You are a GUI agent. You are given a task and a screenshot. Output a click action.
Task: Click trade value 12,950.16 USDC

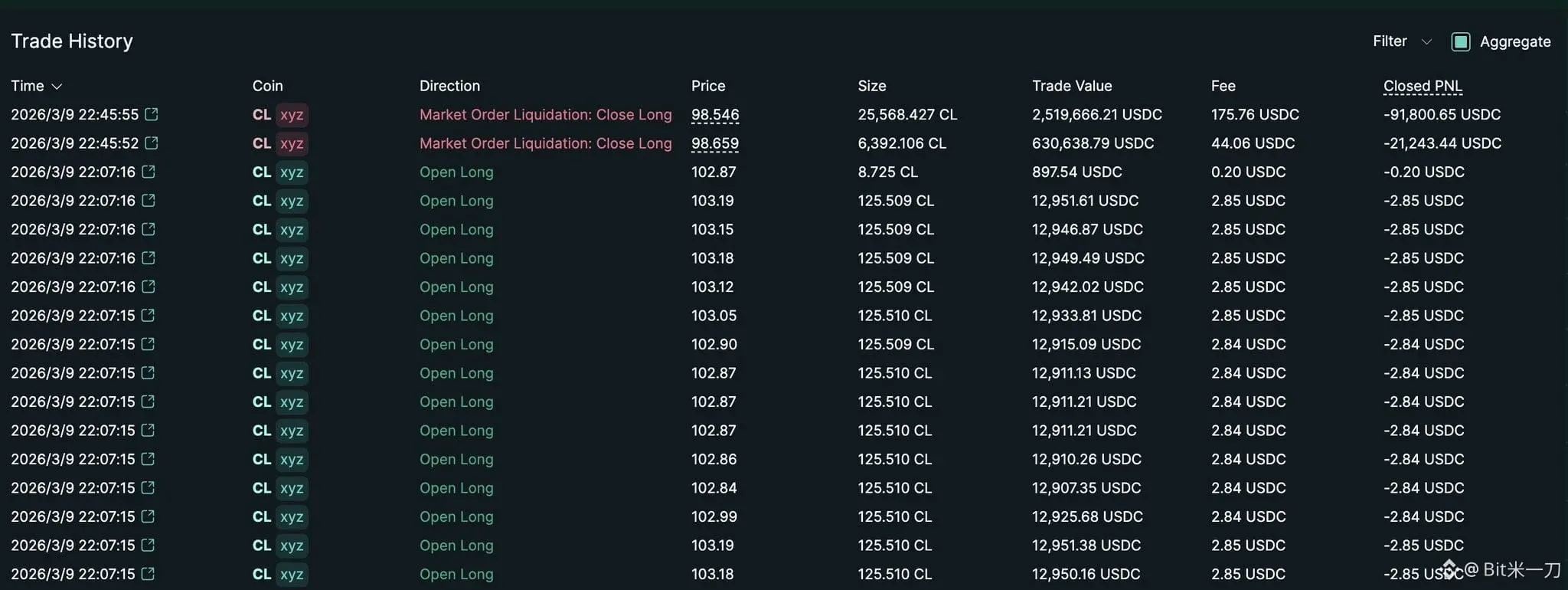pos(1086,574)
